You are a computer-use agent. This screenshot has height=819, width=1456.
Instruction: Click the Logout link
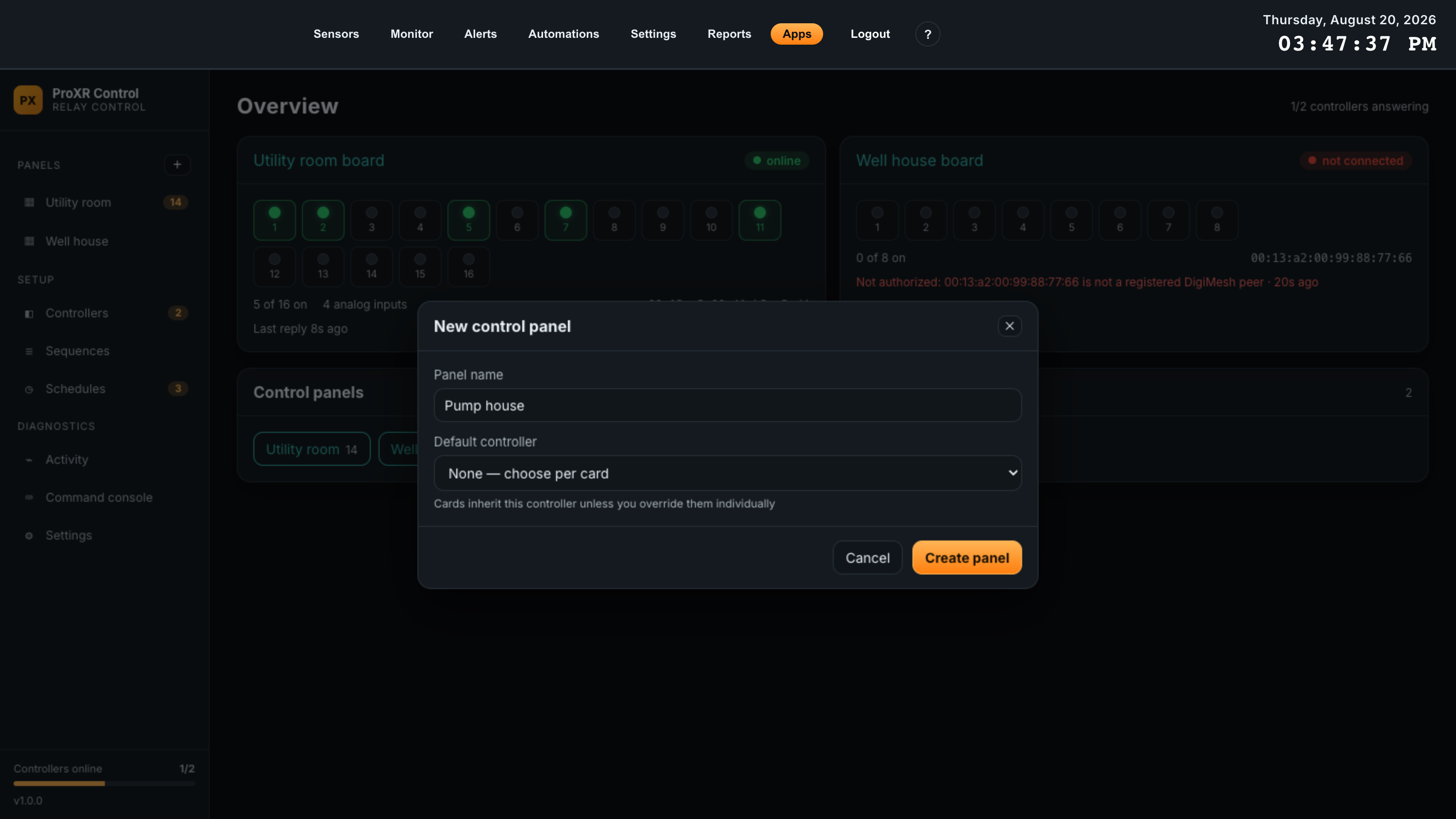[x=870, y=34]
